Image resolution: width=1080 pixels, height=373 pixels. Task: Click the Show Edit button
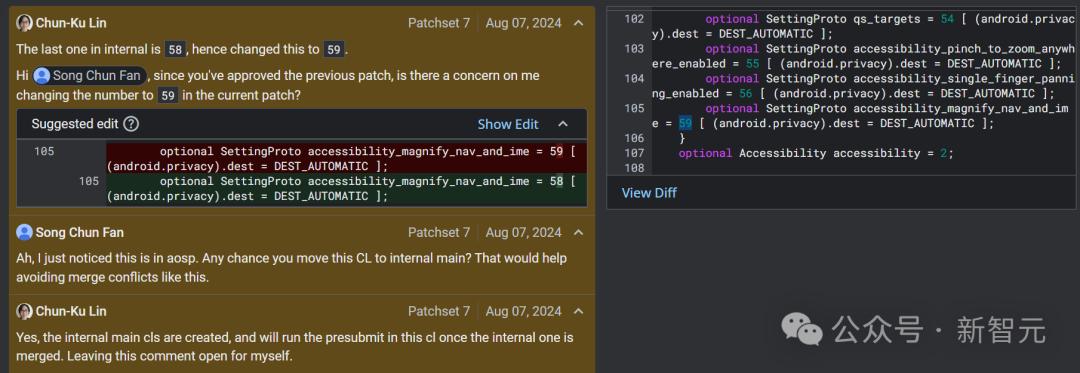[x=508, y=124]
